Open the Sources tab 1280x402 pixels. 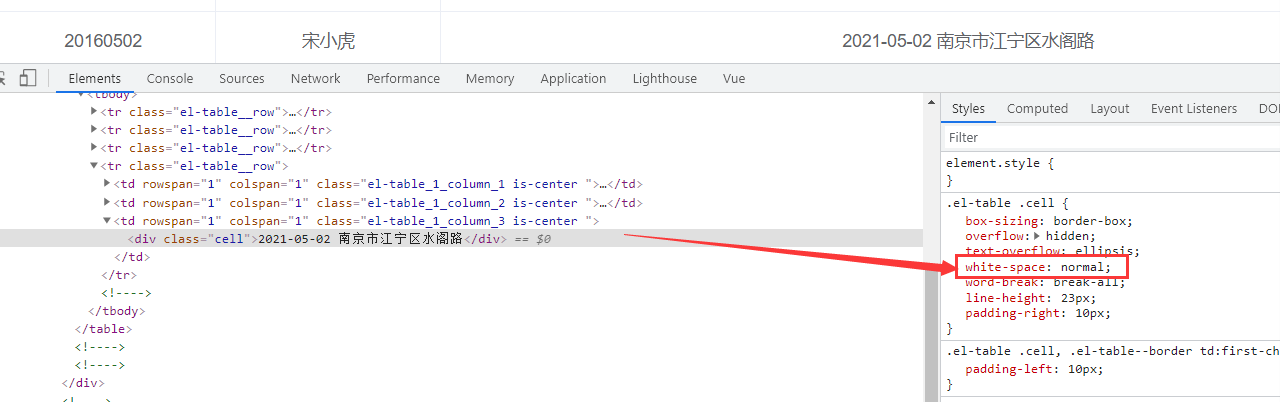pyautogui.click(x=242, y=78)
